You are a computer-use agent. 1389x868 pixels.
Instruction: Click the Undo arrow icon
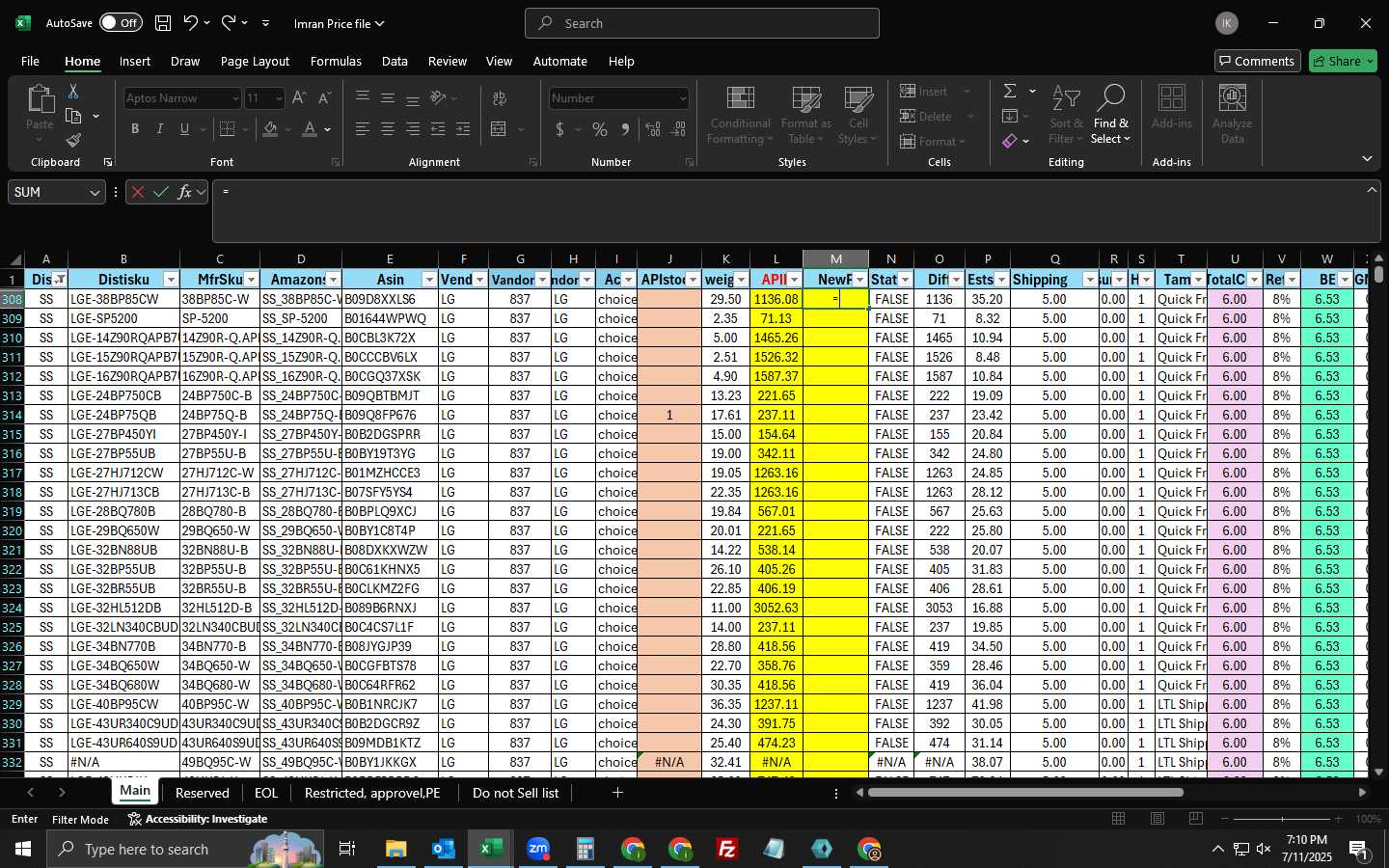pyautogui.click(x=191, y=23)
